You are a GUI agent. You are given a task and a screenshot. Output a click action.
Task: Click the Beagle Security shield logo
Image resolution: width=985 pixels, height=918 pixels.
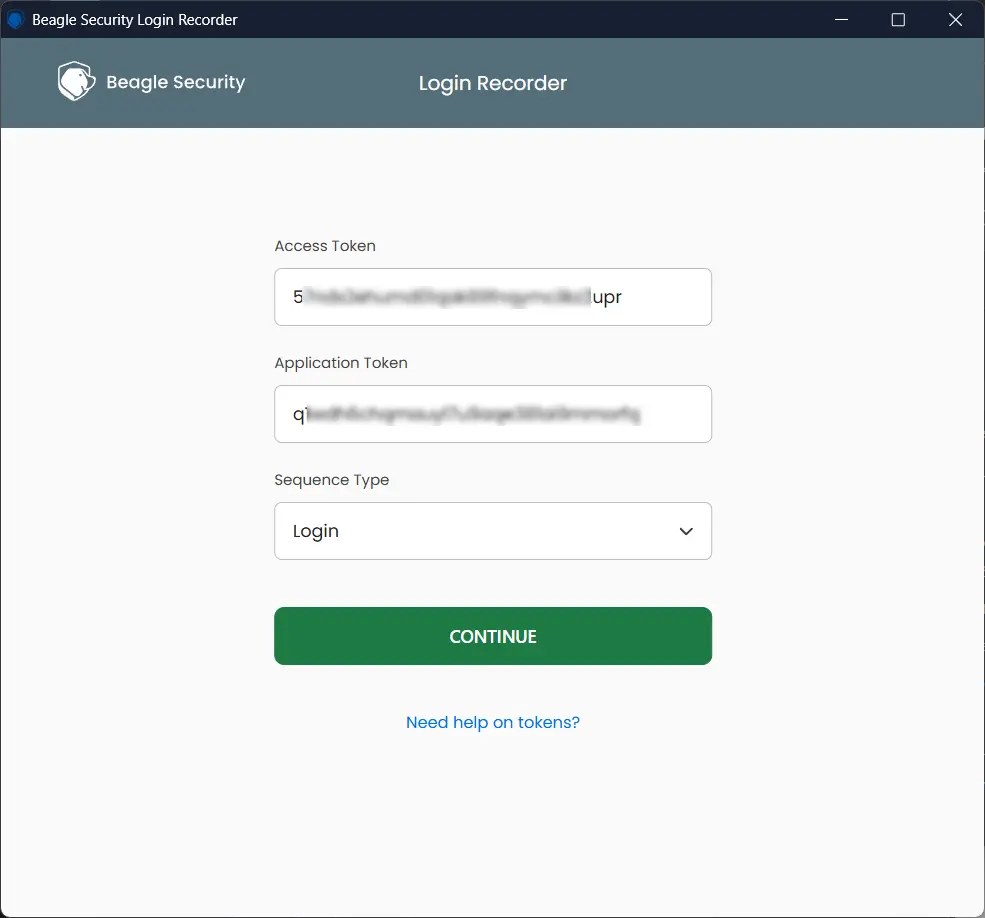pos(75,81)
